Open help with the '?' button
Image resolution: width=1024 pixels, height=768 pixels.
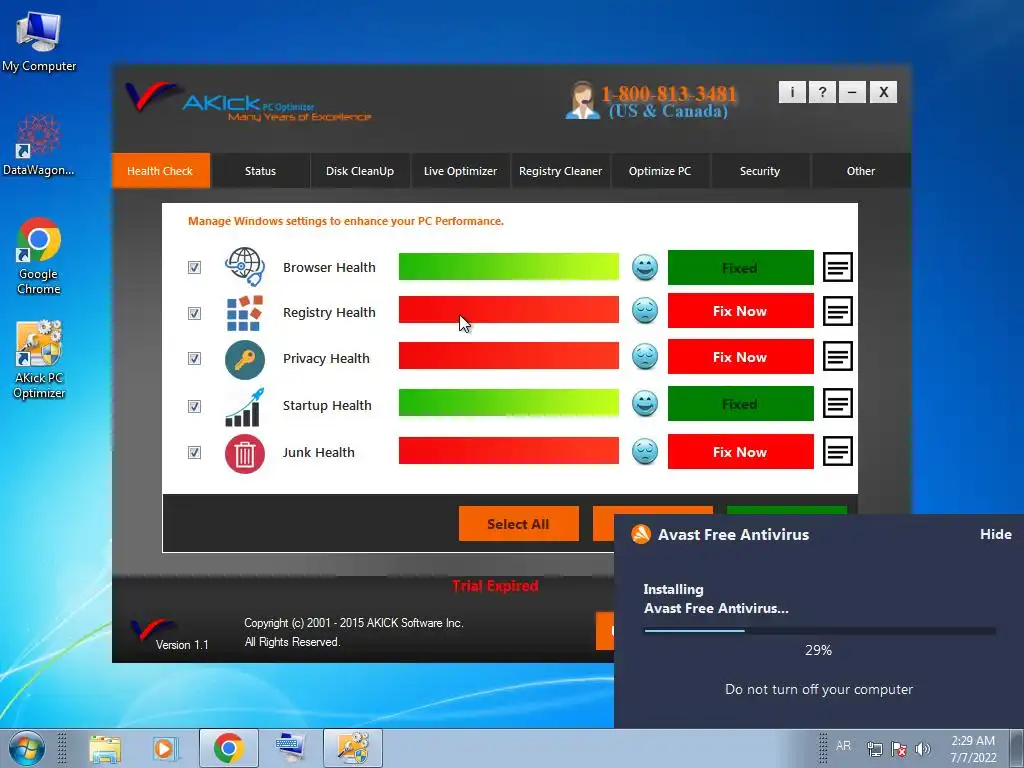(x=822, y=92)
